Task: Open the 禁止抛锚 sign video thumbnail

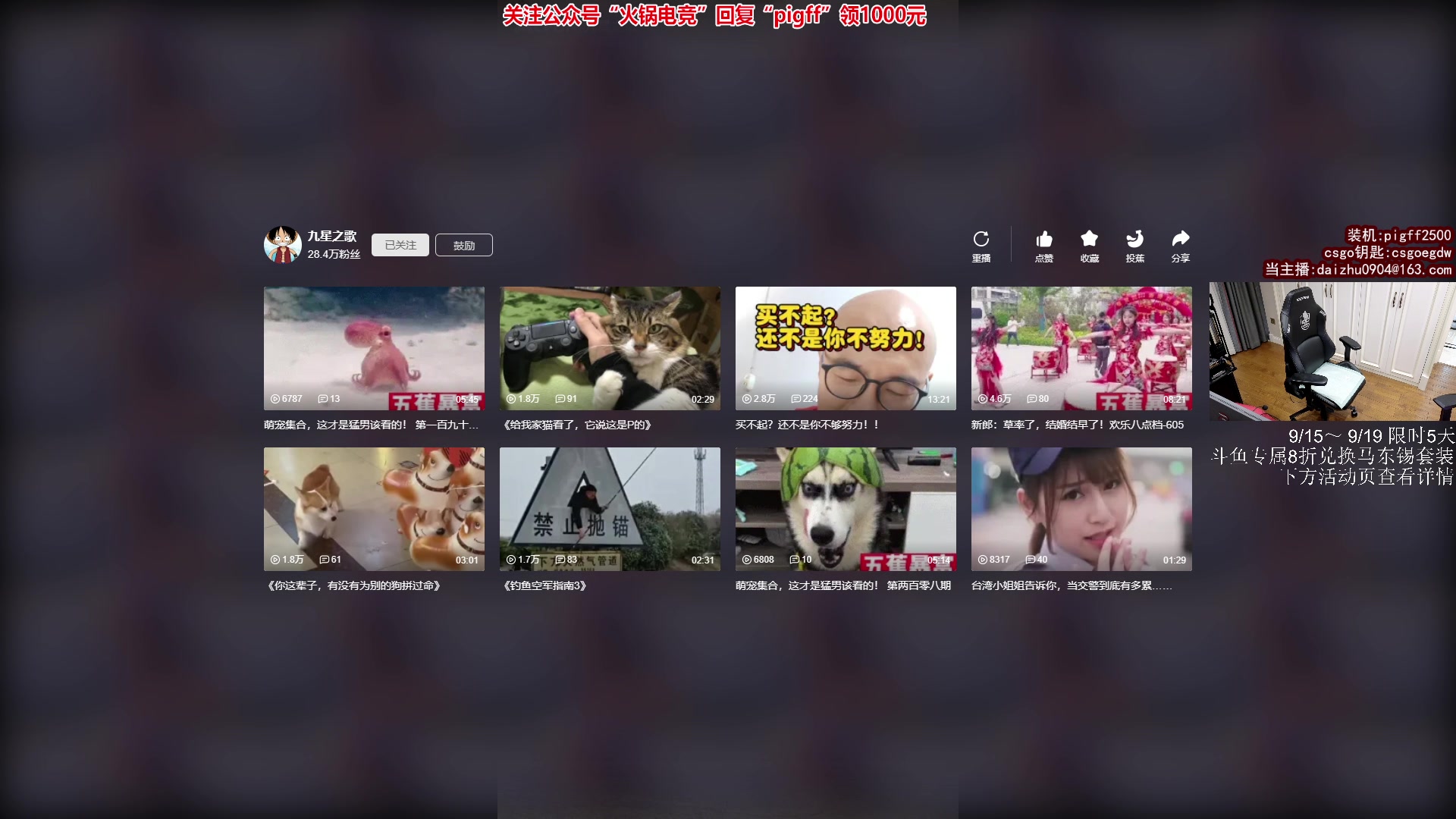Action: pyautogui.click(x=610, y=509)
